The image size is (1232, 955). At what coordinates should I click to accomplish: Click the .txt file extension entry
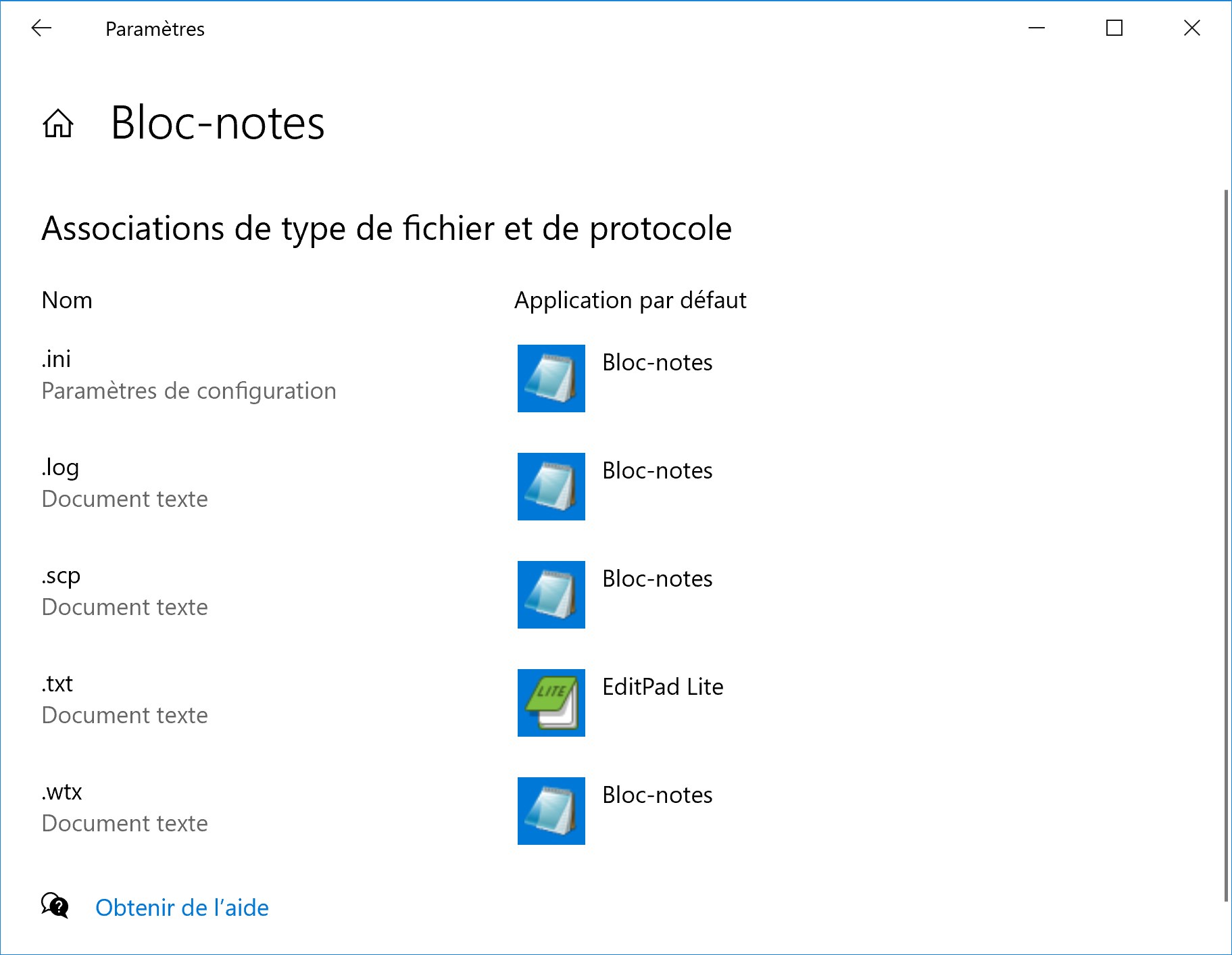tap(124, 699)
